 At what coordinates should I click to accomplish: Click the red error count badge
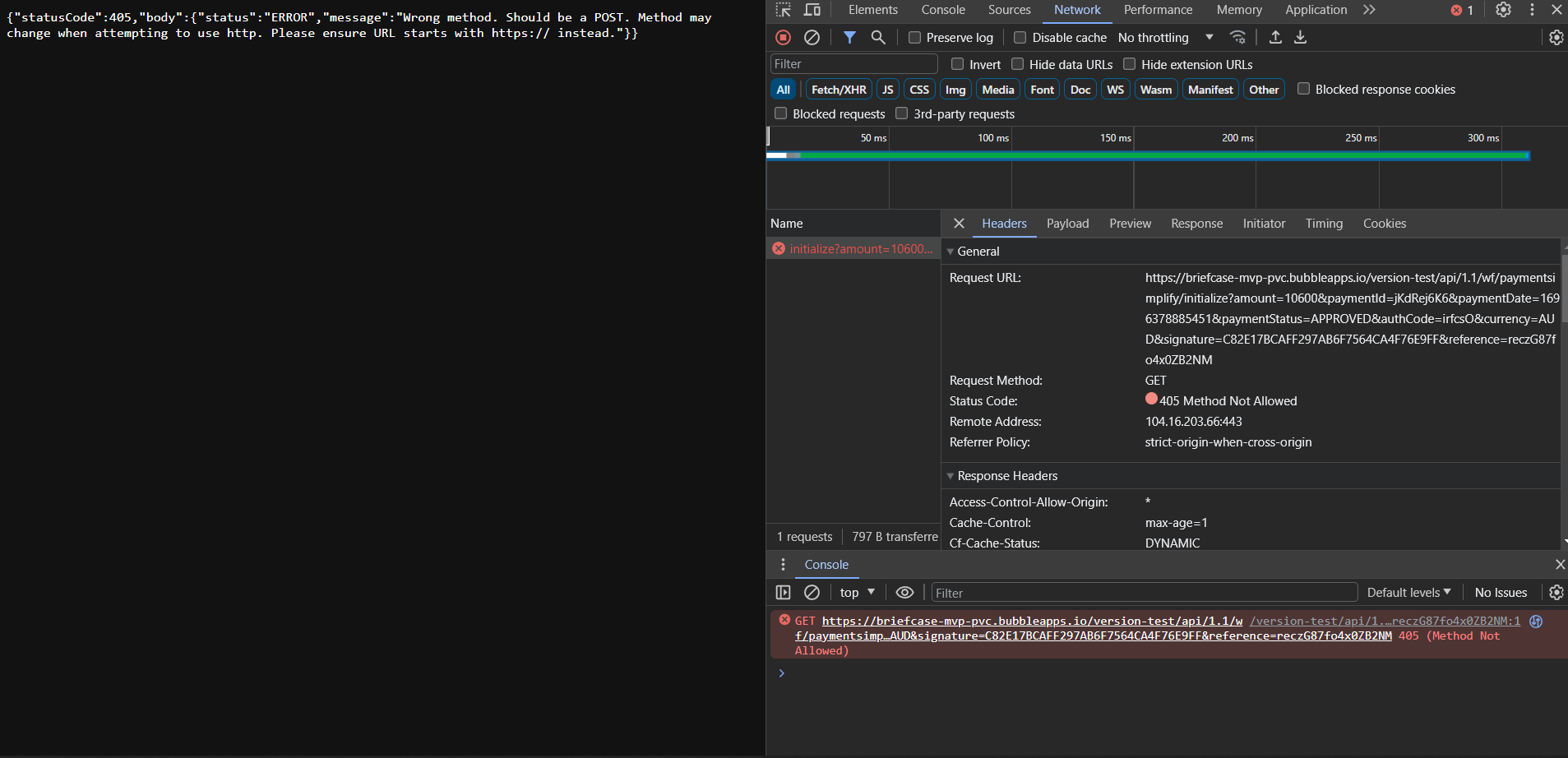coord(1462,10)
